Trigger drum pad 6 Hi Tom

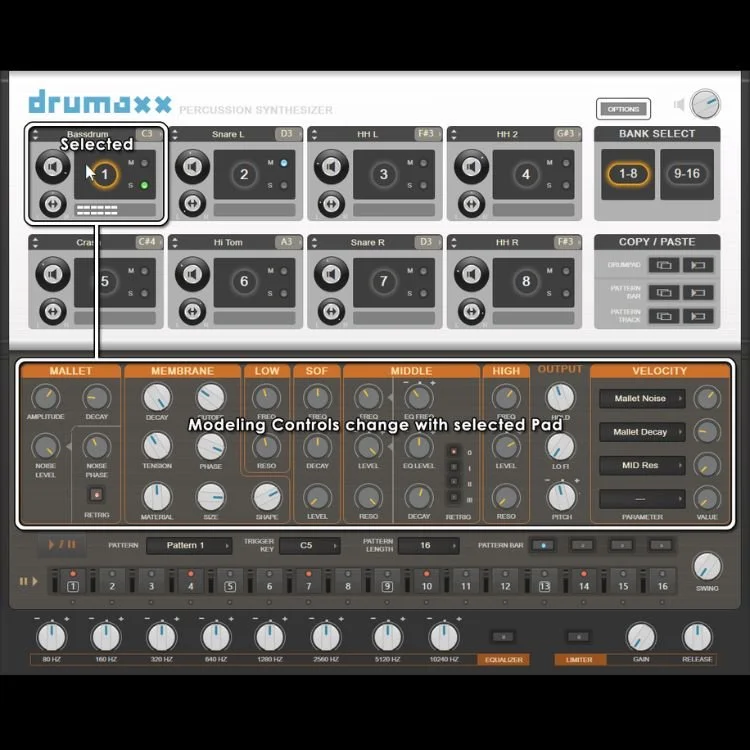click(x=244, y=281)
